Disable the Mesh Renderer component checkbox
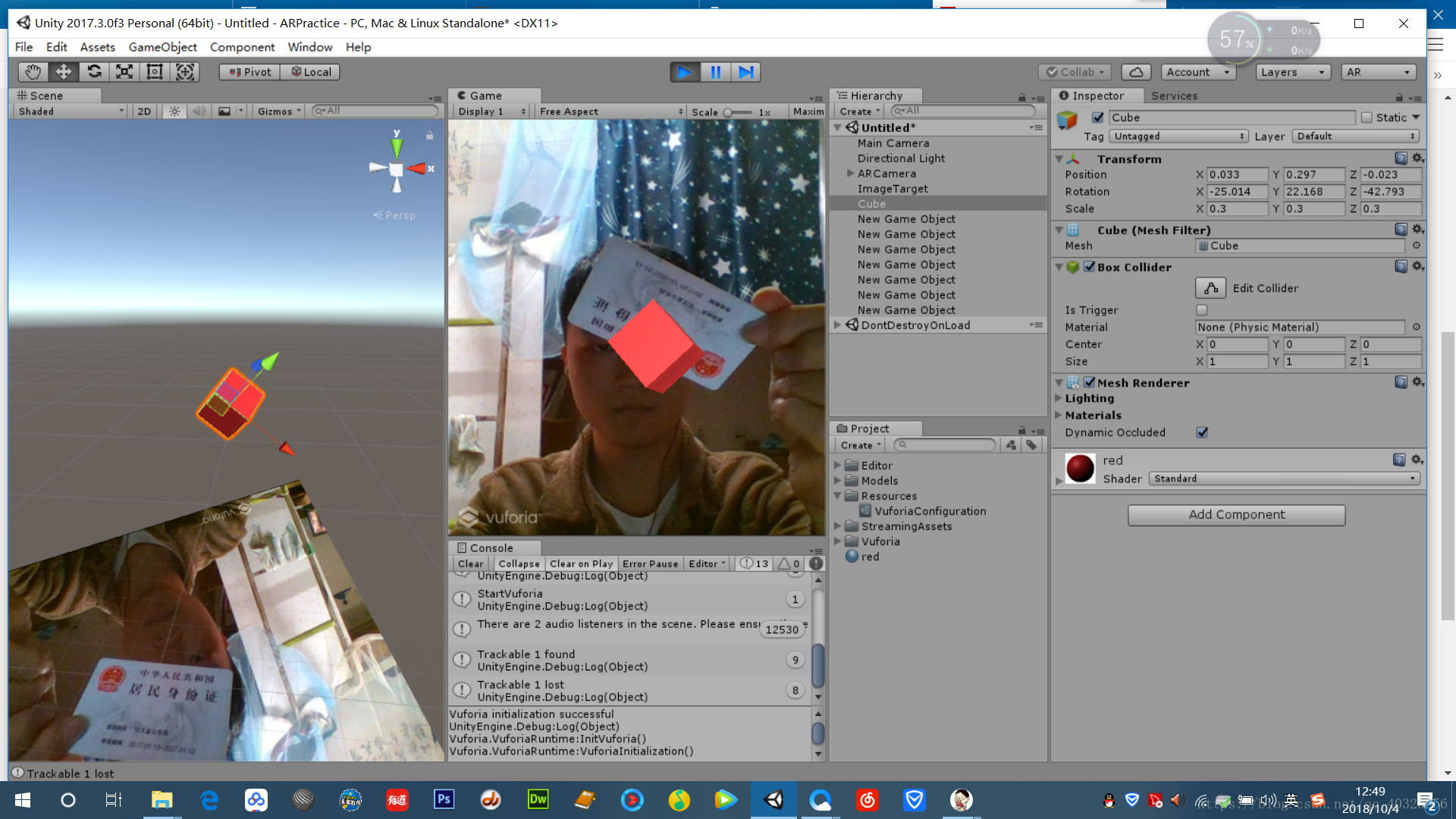Viewport: 1456px width, 819px height. 1090,382
